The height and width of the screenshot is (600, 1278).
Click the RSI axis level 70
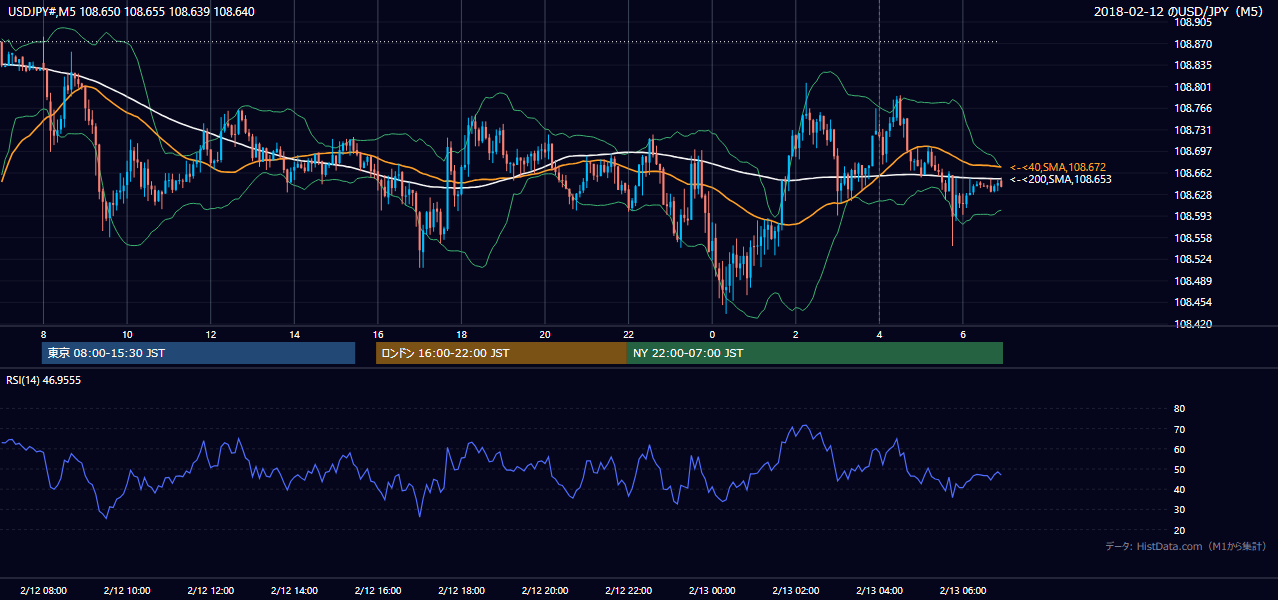pos(1179,429)
